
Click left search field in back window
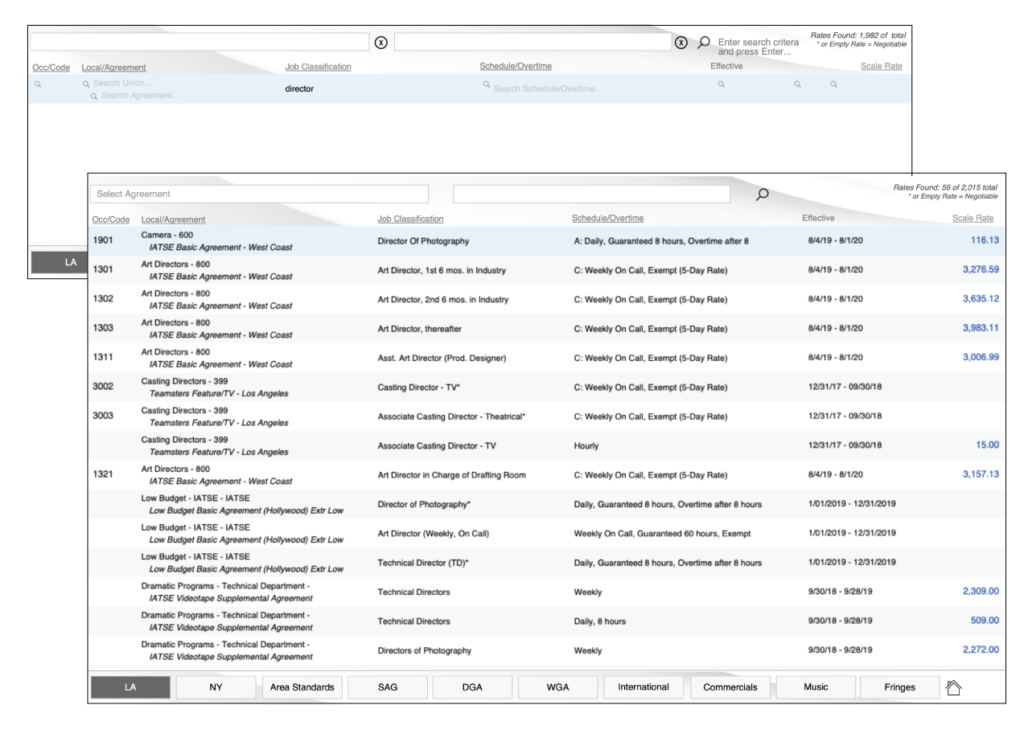point(199,42)
